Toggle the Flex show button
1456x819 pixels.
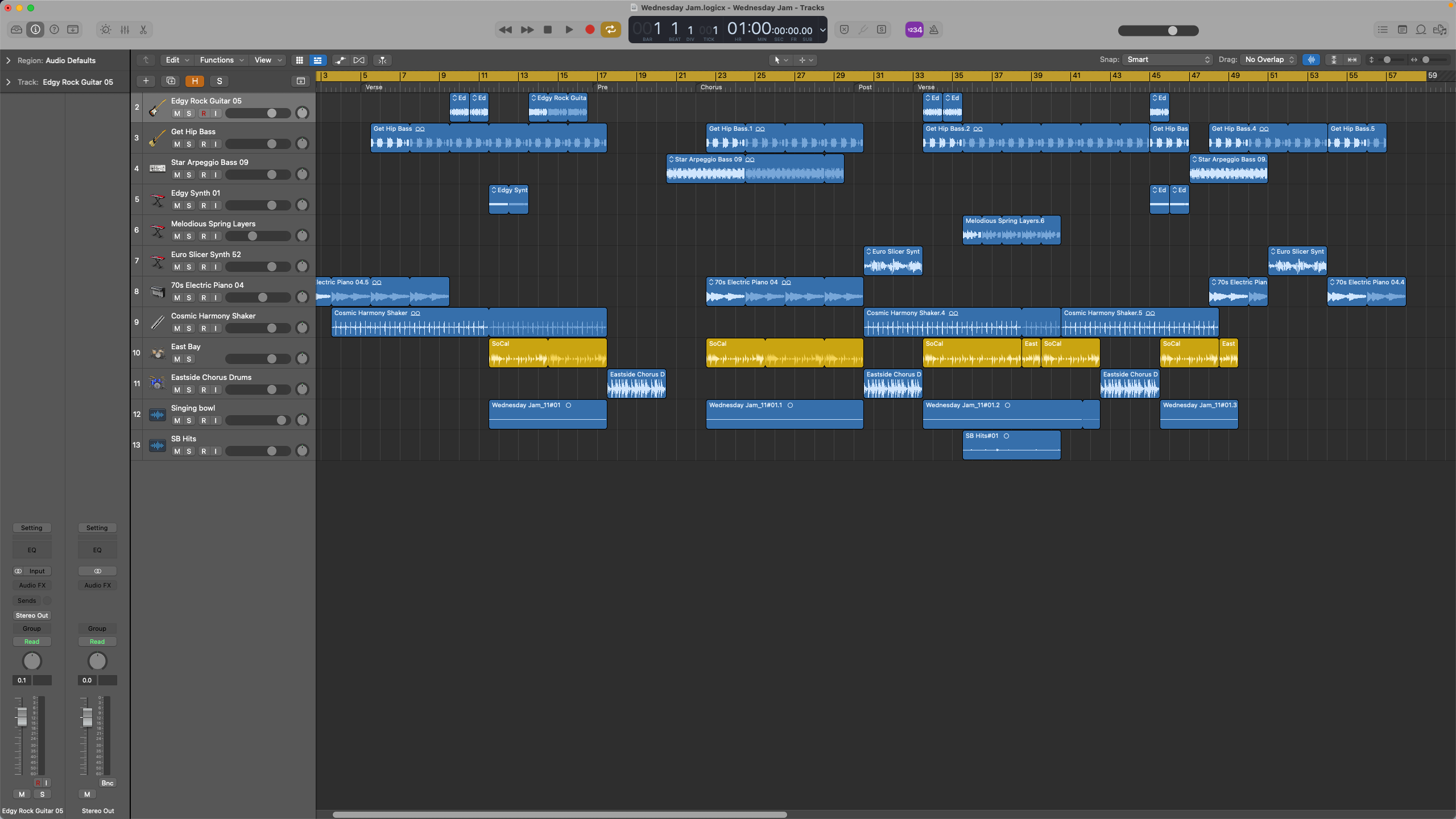359,60
